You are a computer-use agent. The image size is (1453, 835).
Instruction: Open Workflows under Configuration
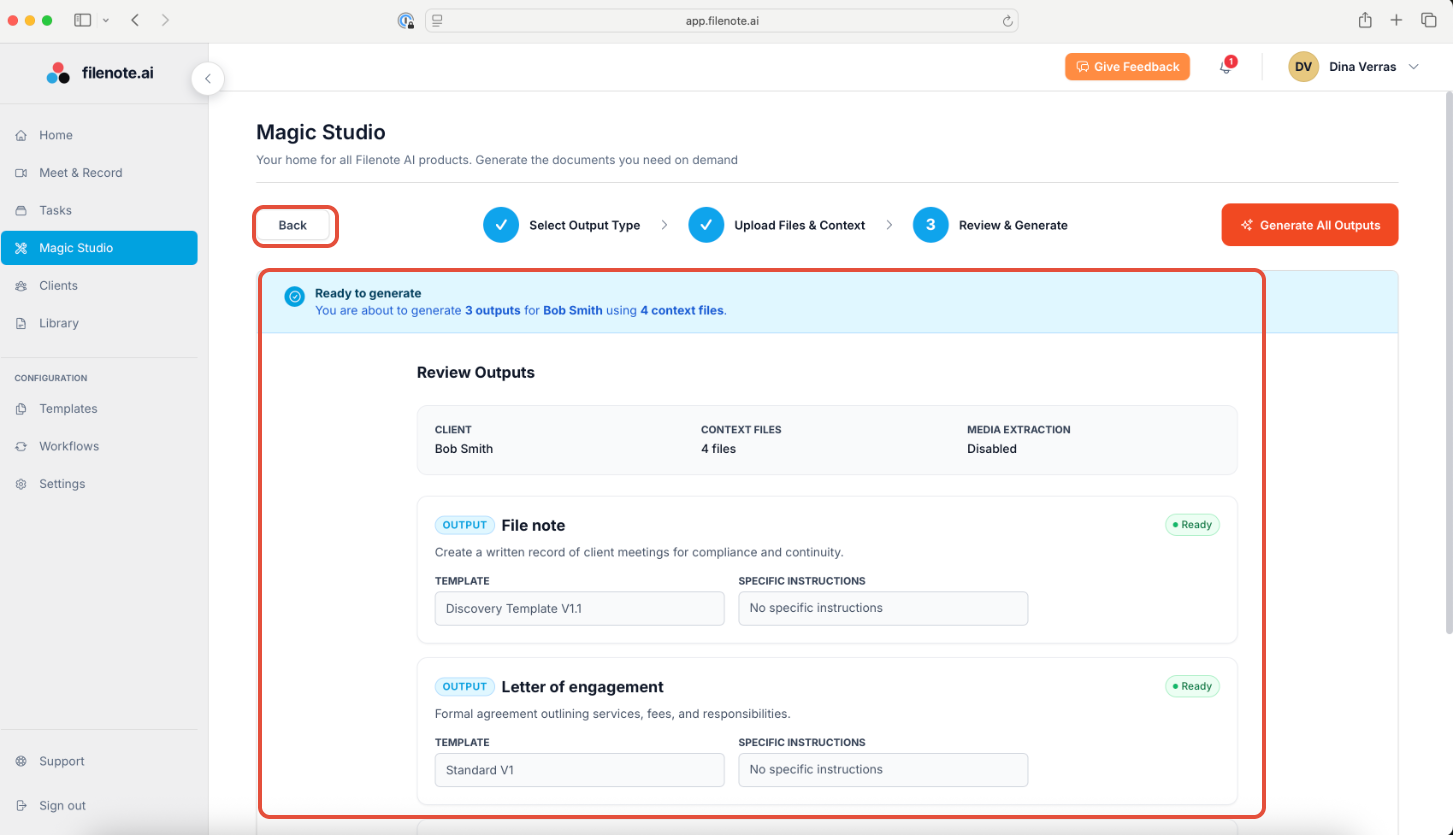coord(99,446)
